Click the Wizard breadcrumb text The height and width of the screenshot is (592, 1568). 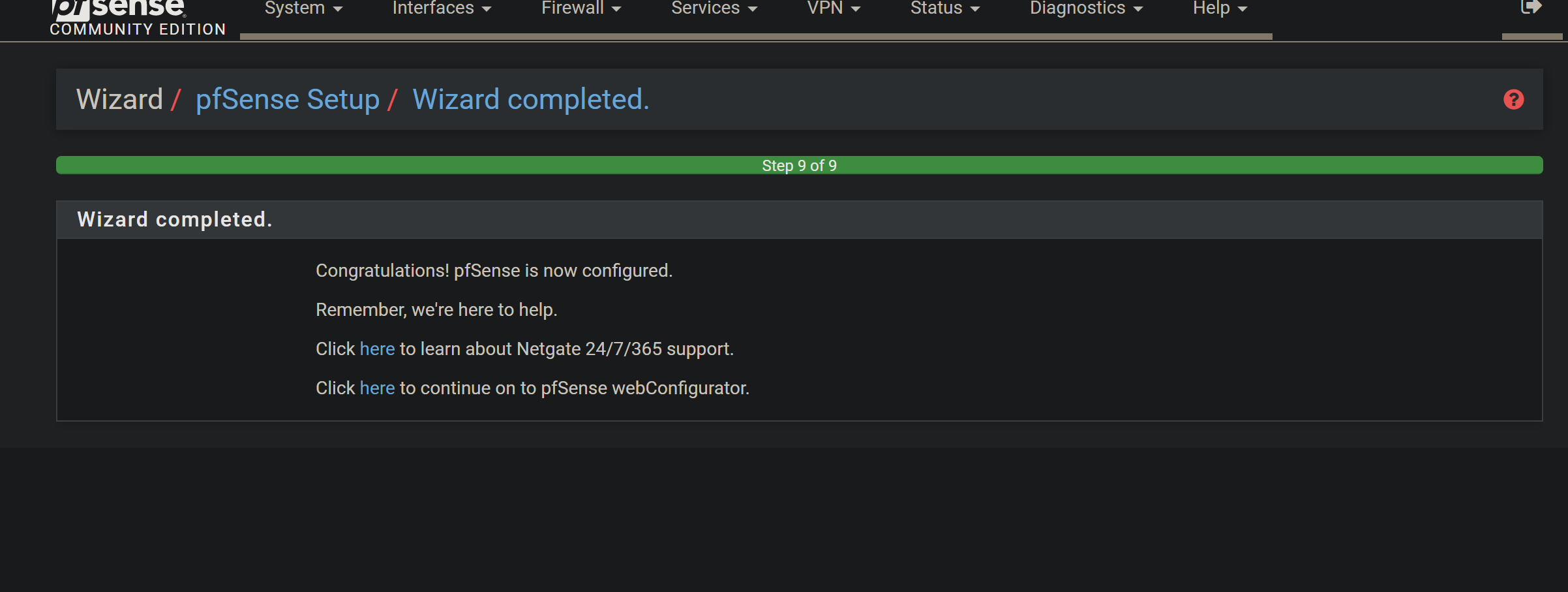point(119,100)
